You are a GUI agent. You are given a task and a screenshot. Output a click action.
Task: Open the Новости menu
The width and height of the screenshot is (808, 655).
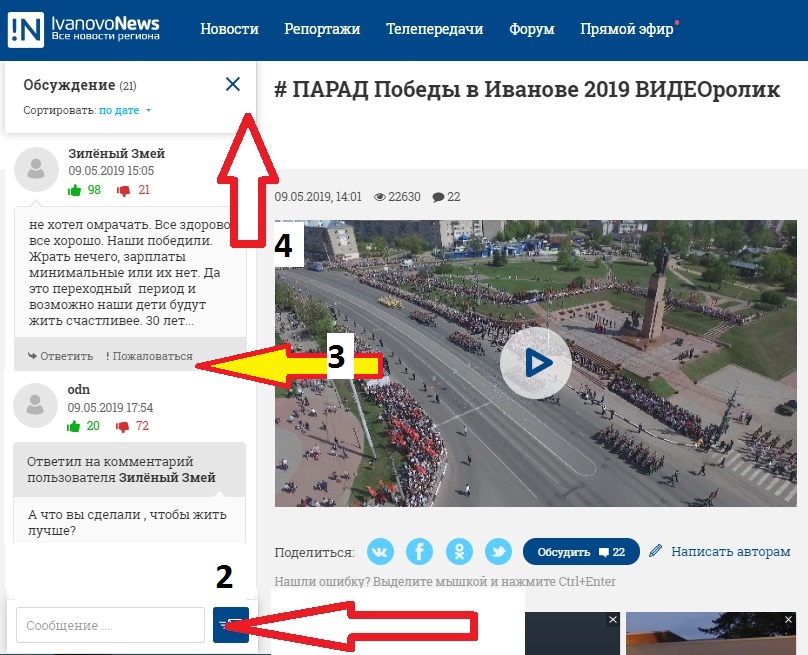click(229, 29)
